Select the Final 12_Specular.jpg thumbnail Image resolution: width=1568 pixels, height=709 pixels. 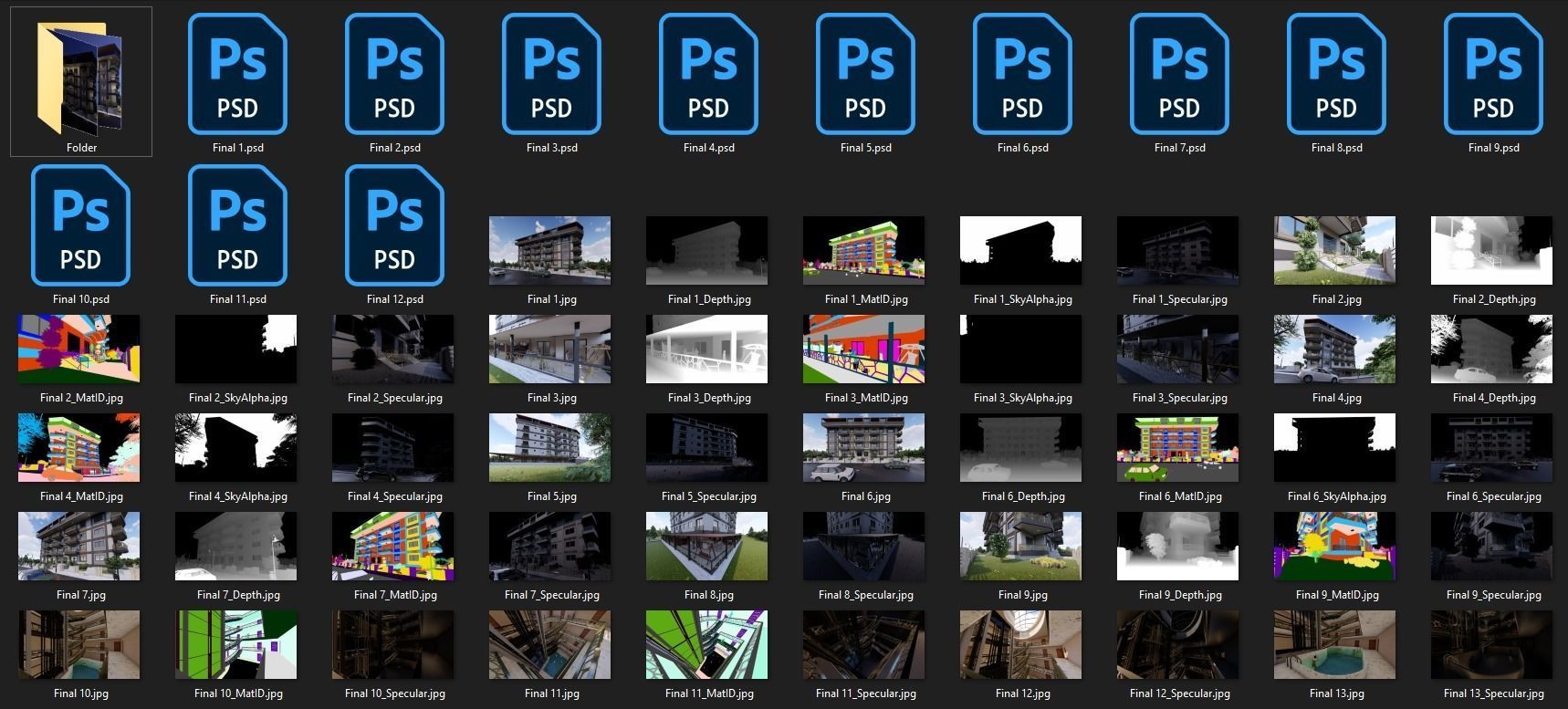pos(1178,645)
